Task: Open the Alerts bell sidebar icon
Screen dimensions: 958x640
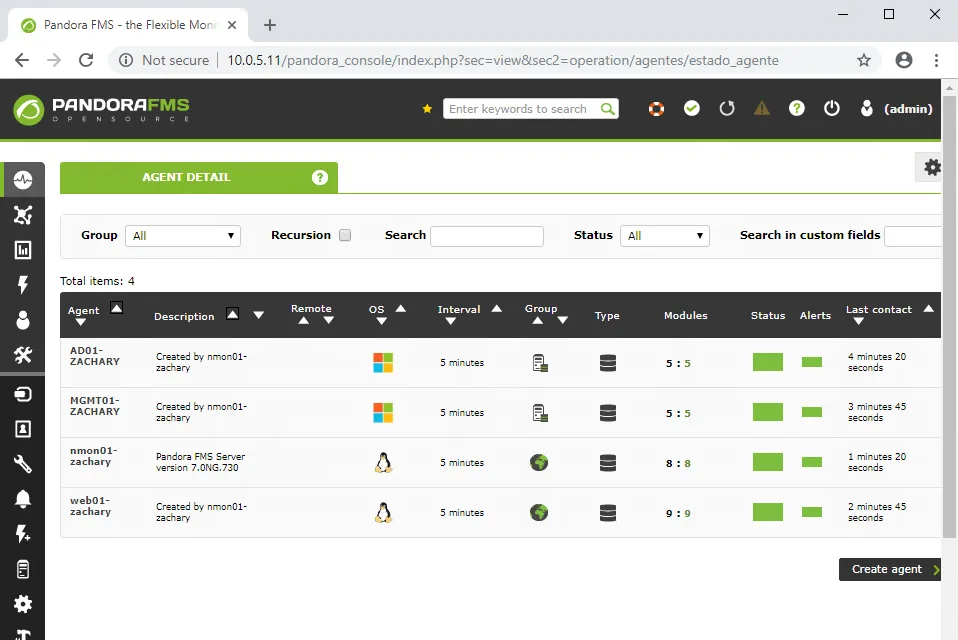Action: 23,499
